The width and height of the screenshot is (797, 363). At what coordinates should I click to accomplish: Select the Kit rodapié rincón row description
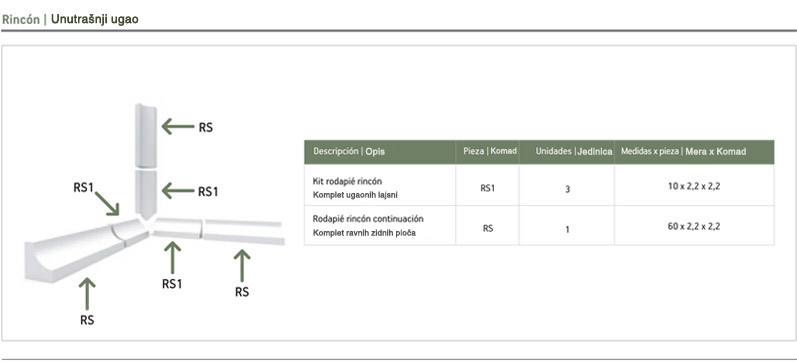[x=354, y=187]
